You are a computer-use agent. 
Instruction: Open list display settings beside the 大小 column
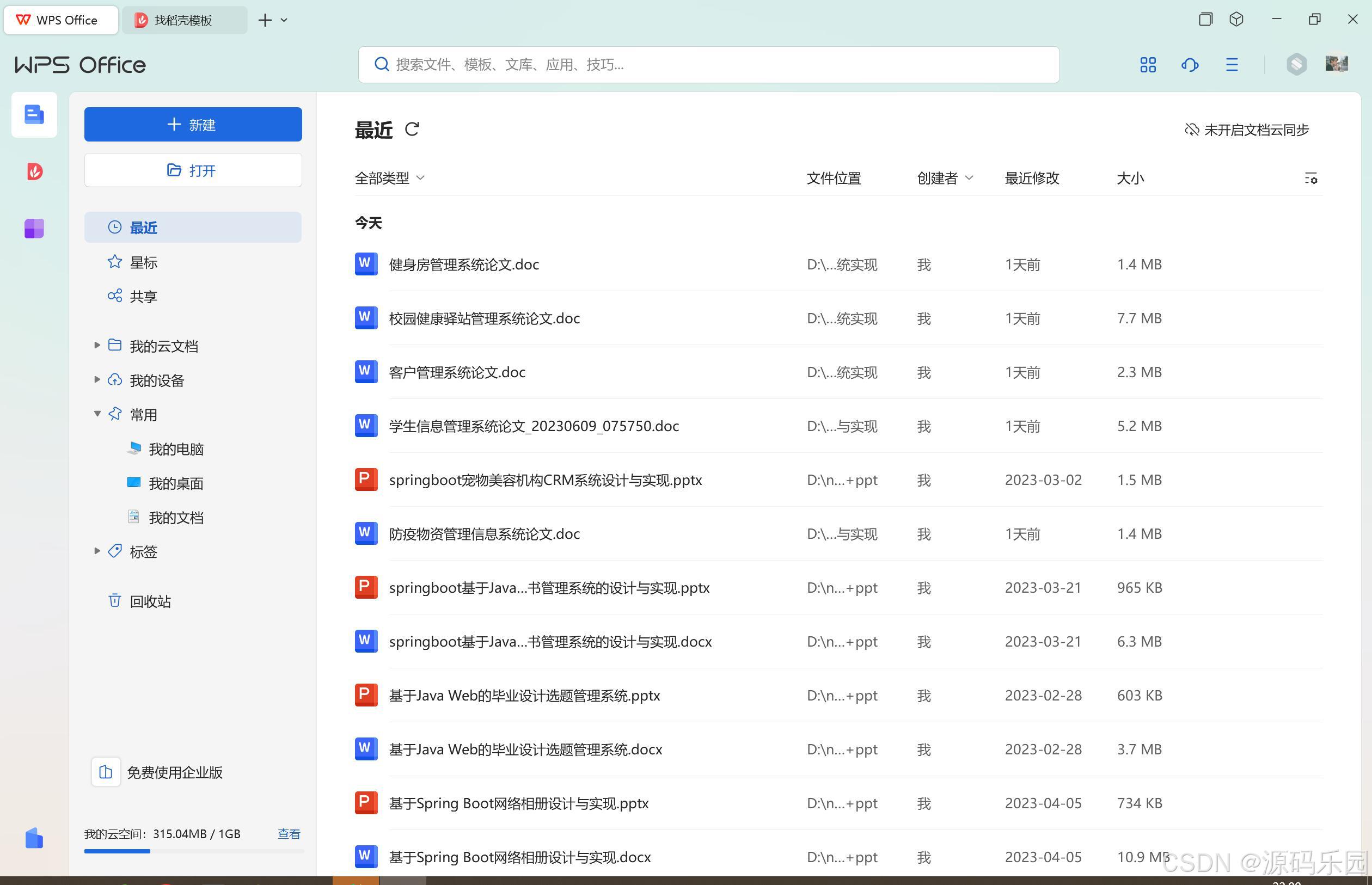coord(1311,179)
